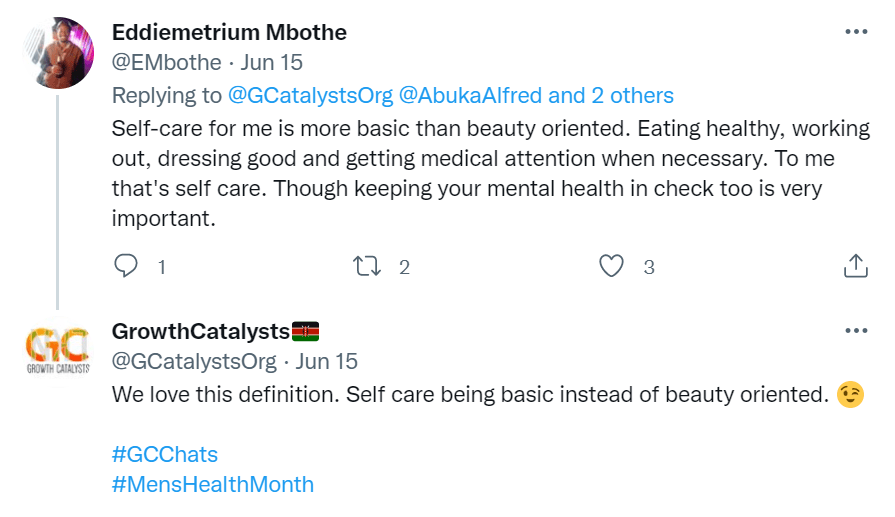Reply to Eddiemetrium Mbothe's tweet
895x517 pixels.
(126, 266)
